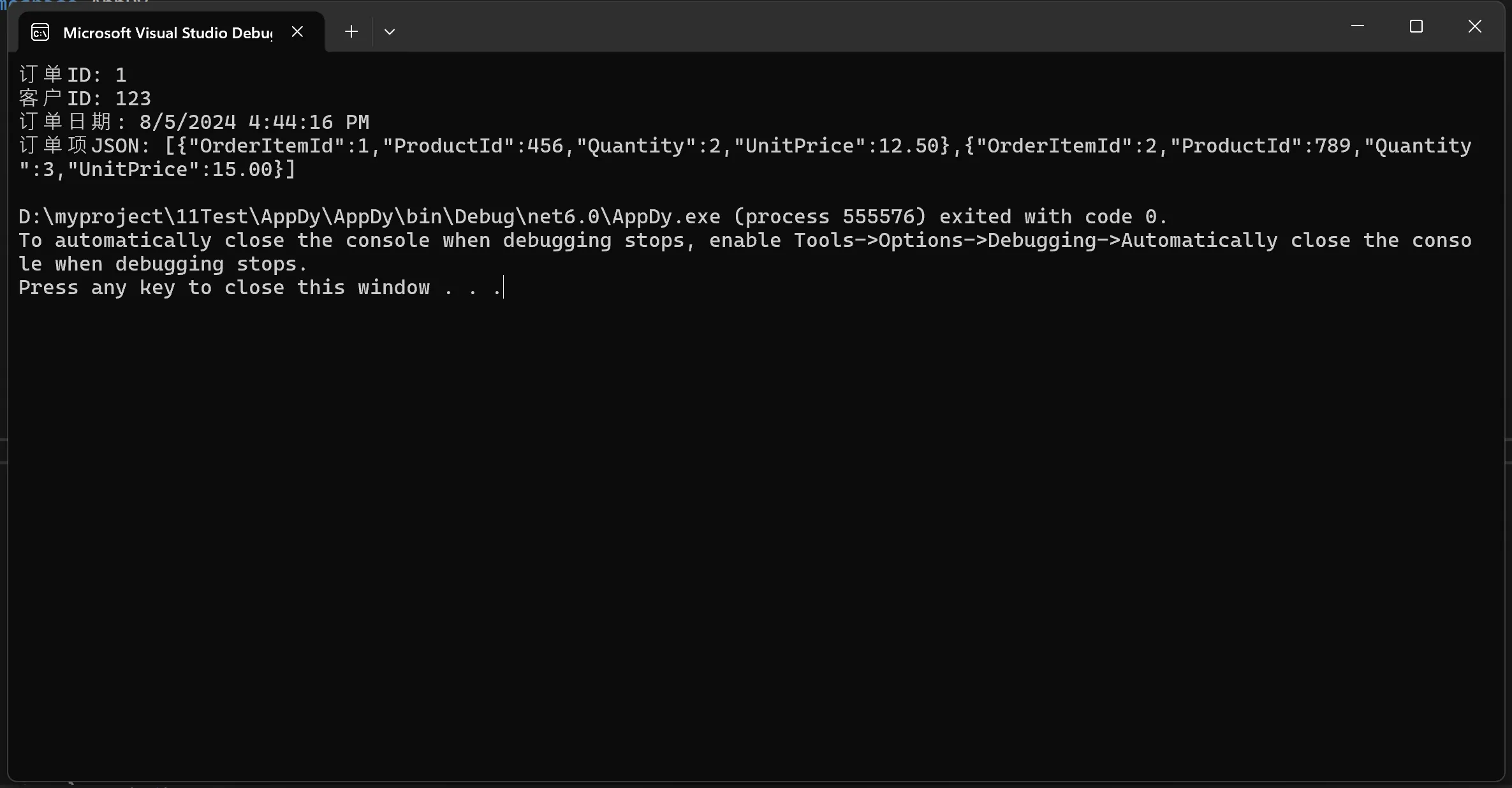Click the "ProductId":456 JSON value
Viewport: 1512px width, 788px height.
tap(473, 145)
